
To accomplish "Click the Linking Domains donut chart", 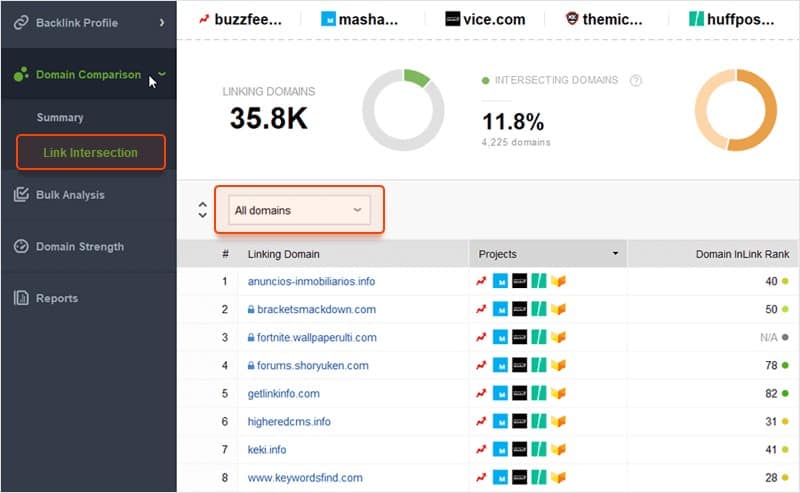I will 403,110.
